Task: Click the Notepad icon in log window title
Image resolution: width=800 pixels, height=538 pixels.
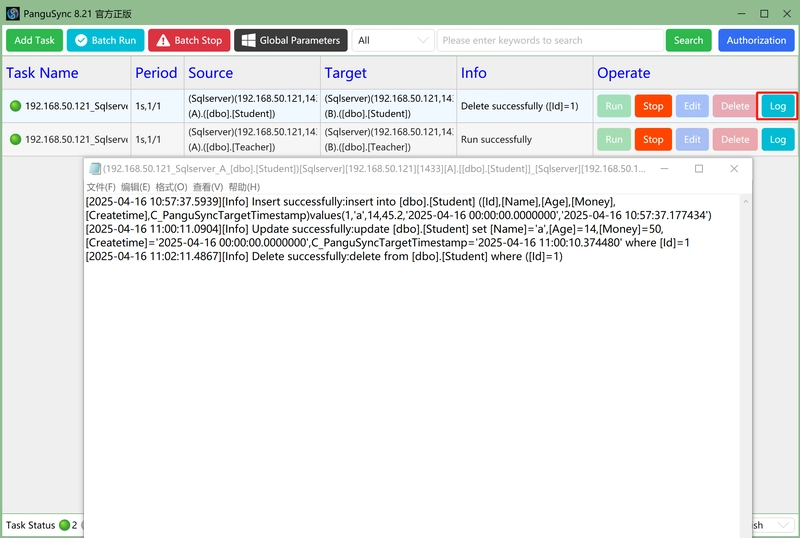Action: [x=95, y=169]
